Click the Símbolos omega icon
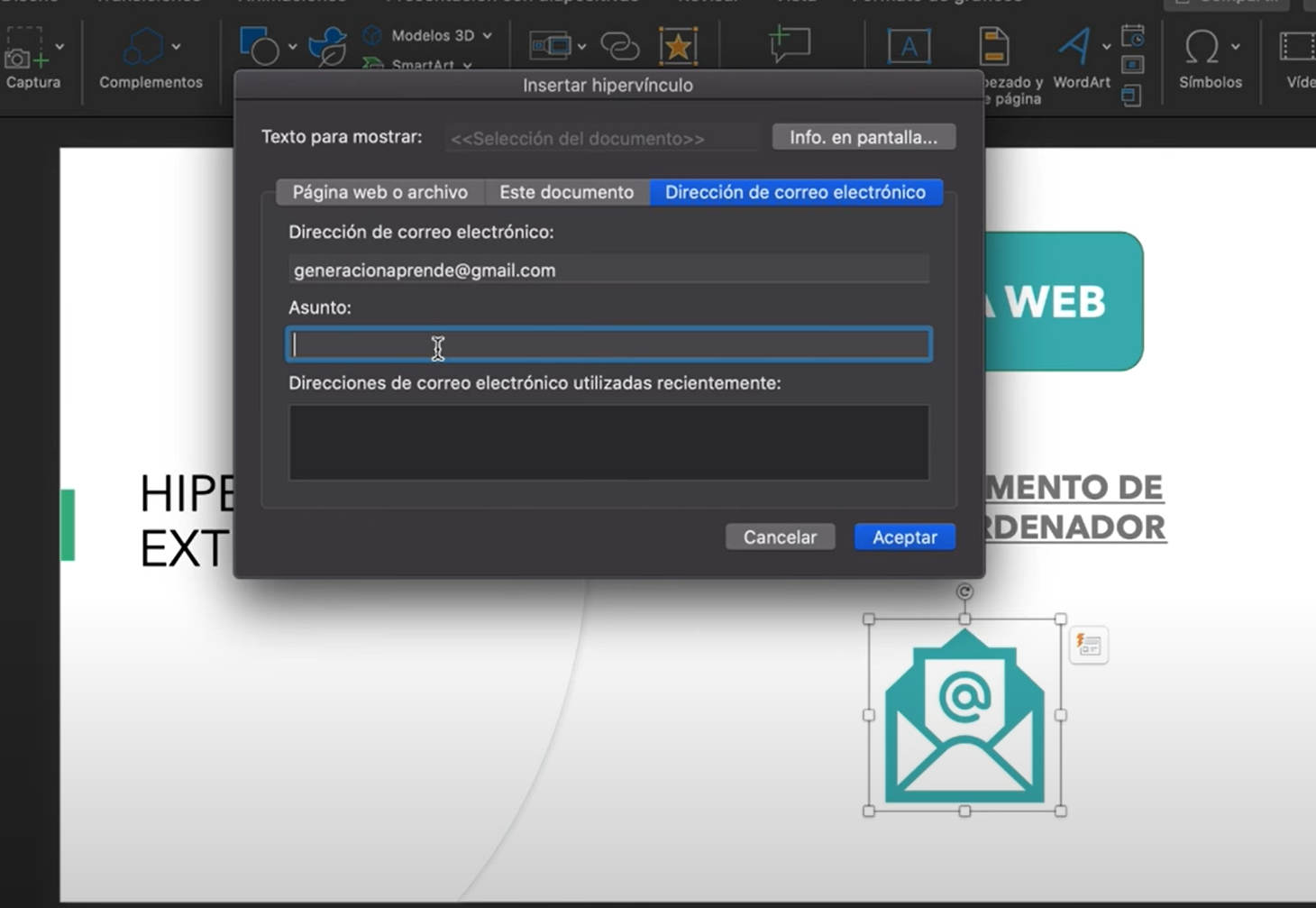 (1202, 47)
